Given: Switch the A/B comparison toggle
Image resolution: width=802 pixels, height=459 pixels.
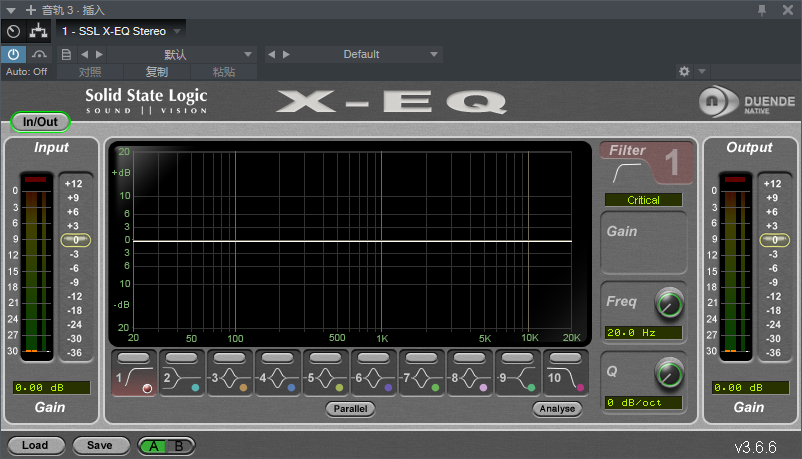Looking at the screenshot, I should coord(166,446).
